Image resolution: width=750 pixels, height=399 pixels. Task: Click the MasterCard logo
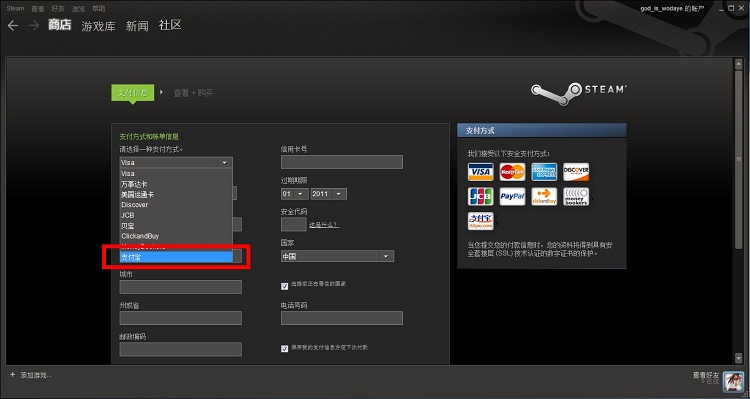(512, 172)
